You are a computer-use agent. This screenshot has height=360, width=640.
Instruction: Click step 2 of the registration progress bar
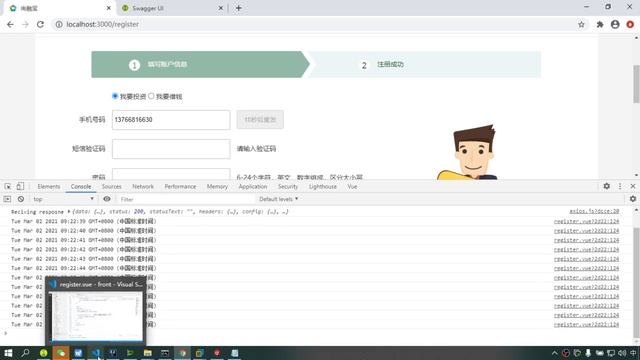click(x=424, y=64)
